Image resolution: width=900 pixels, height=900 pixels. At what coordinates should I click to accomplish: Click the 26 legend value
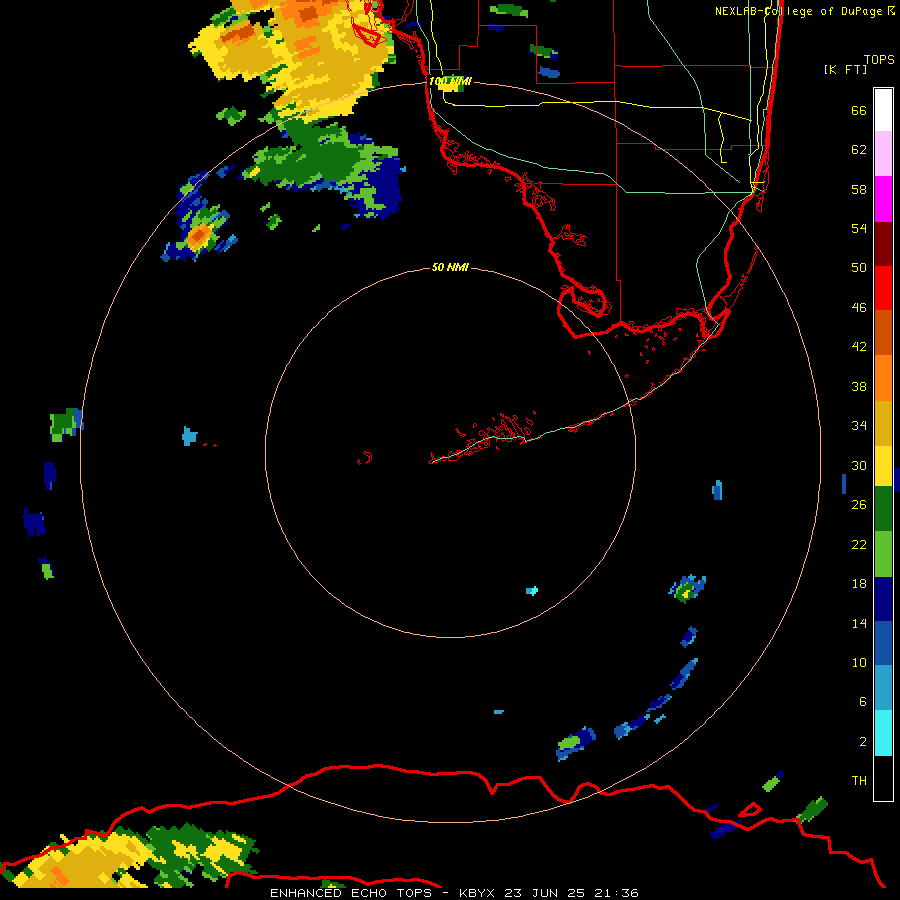859,505
